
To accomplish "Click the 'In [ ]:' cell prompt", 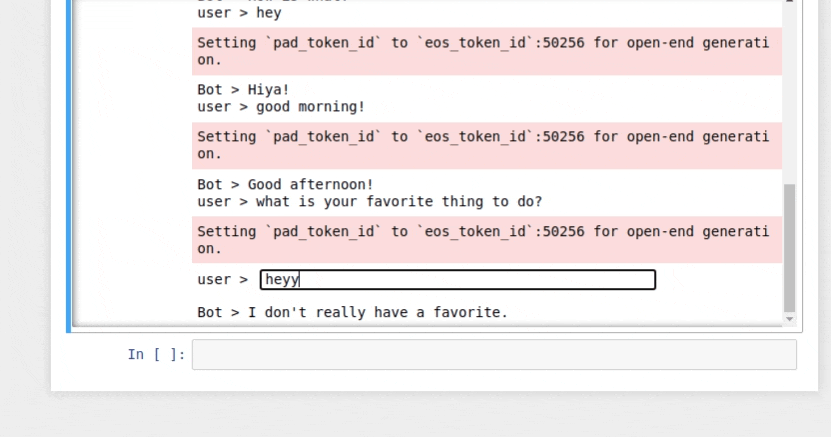I will point(156,354).
